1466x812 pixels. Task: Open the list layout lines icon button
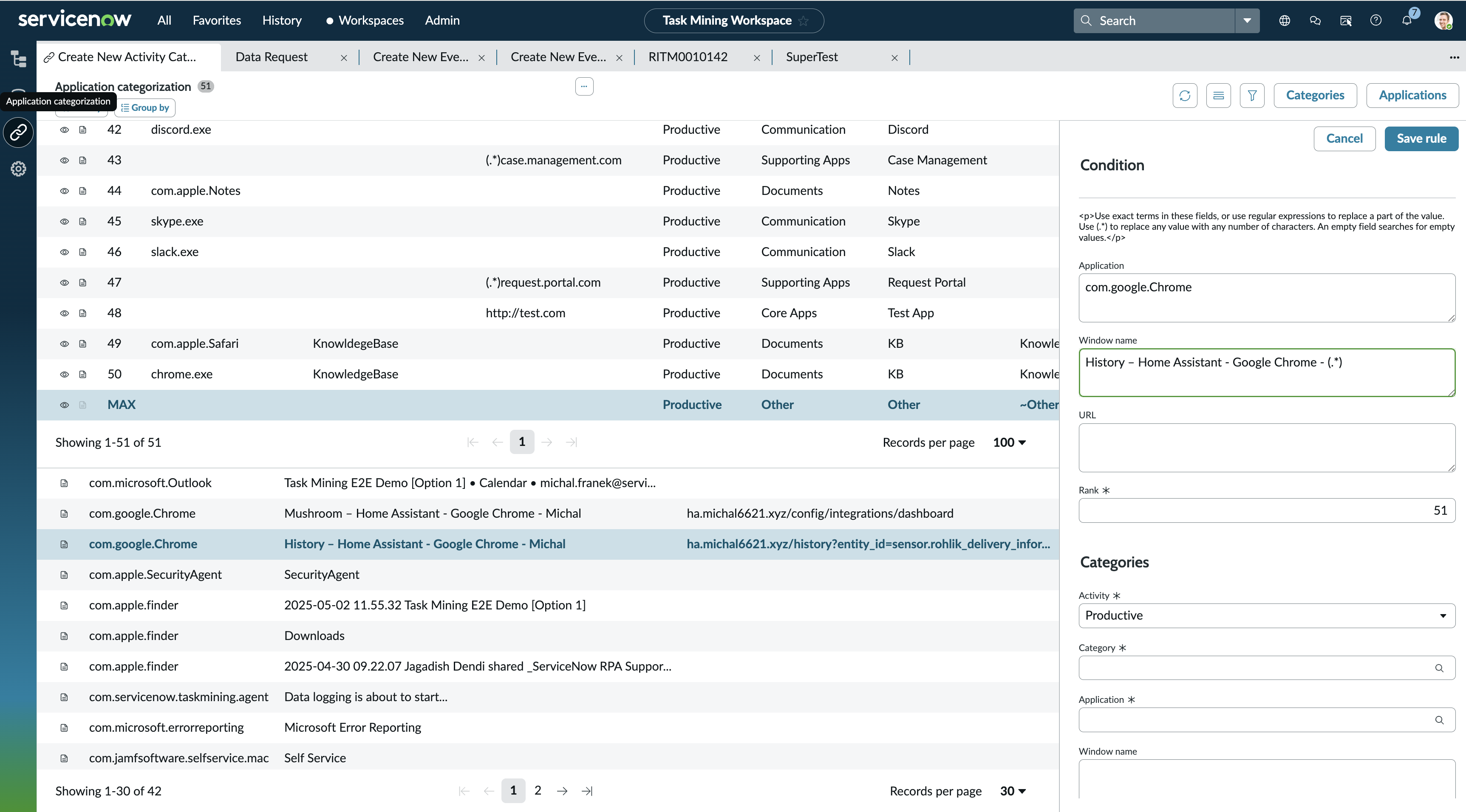tap(1218, 96)
